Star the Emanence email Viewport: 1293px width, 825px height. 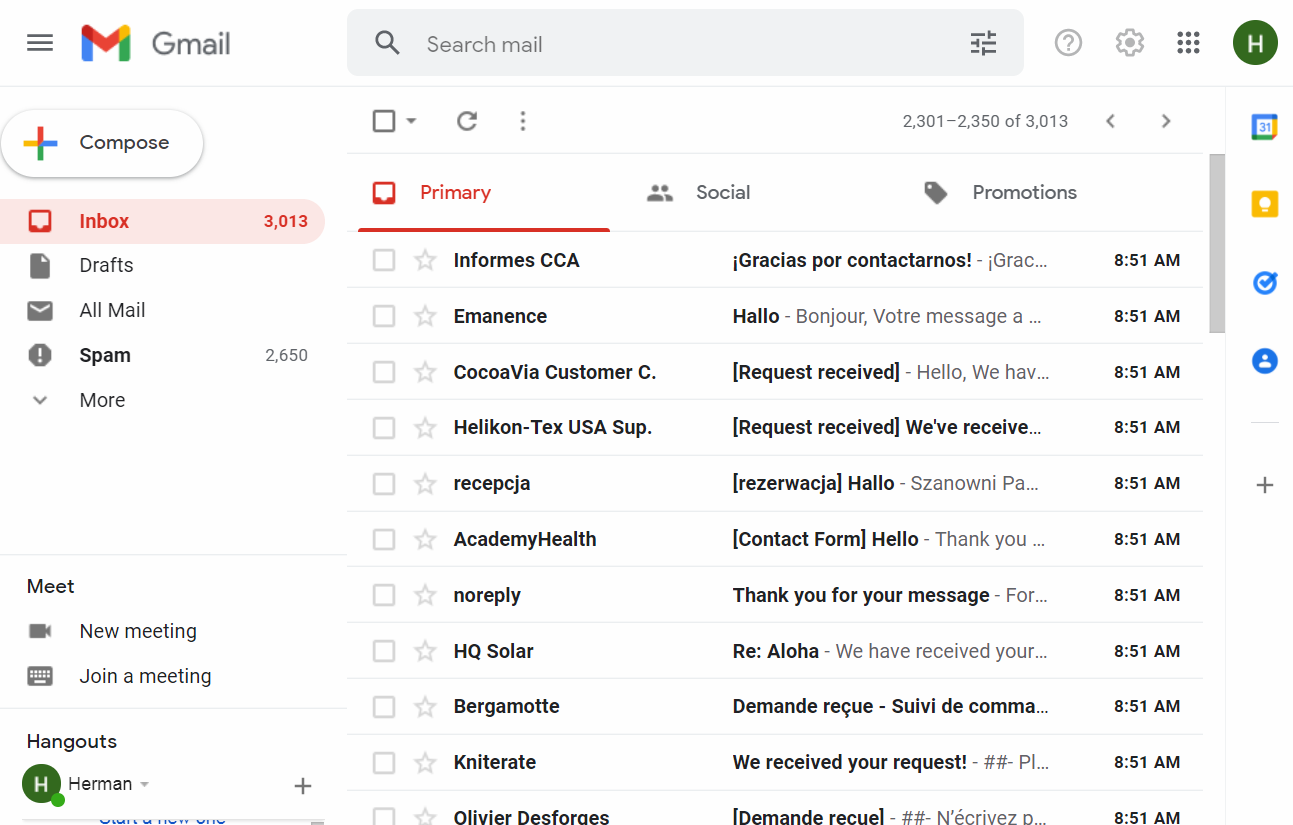click(425, 316)
